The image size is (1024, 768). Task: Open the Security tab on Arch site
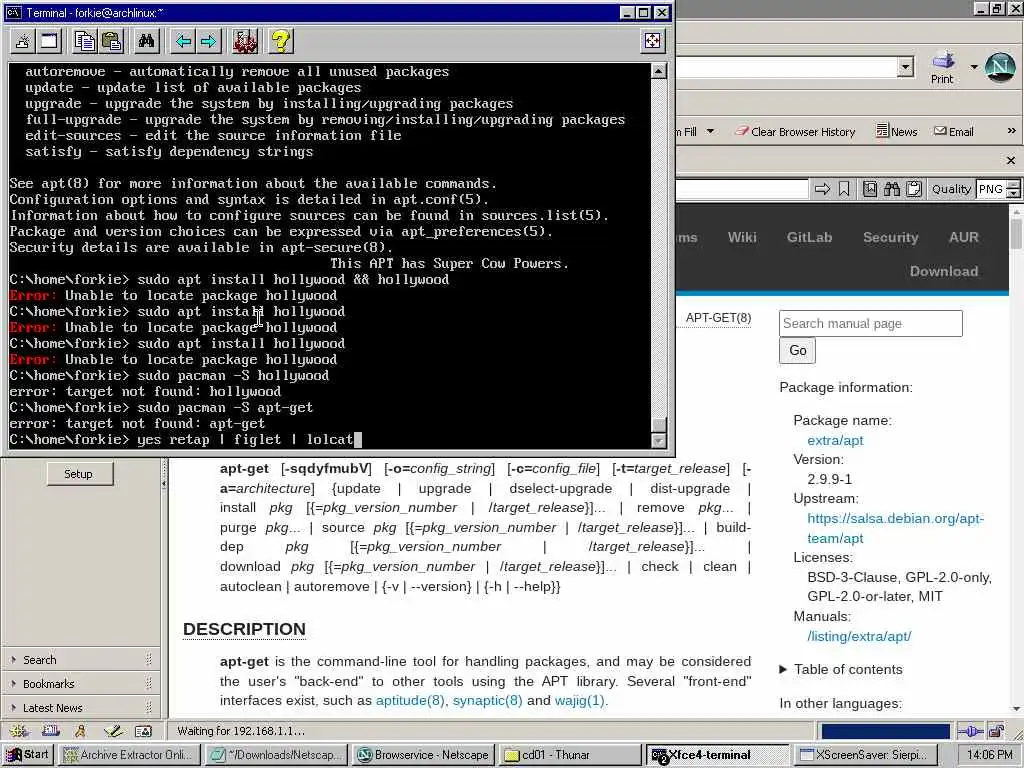tap(890, 237)
